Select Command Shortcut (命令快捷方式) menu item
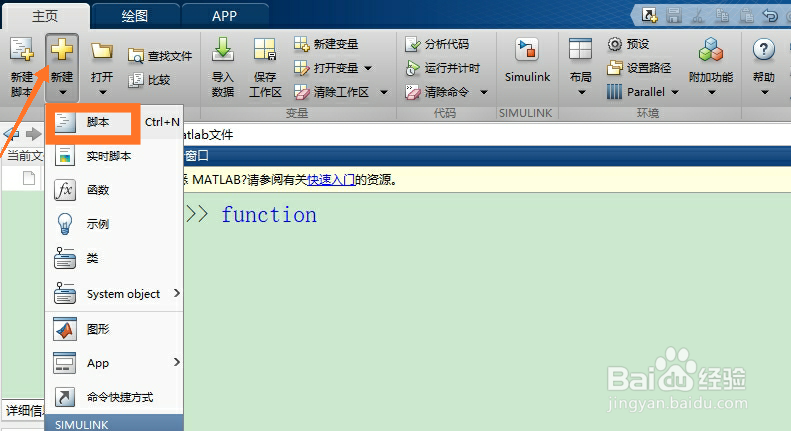This screenshot has height=431, width=791. pos(114,397)
